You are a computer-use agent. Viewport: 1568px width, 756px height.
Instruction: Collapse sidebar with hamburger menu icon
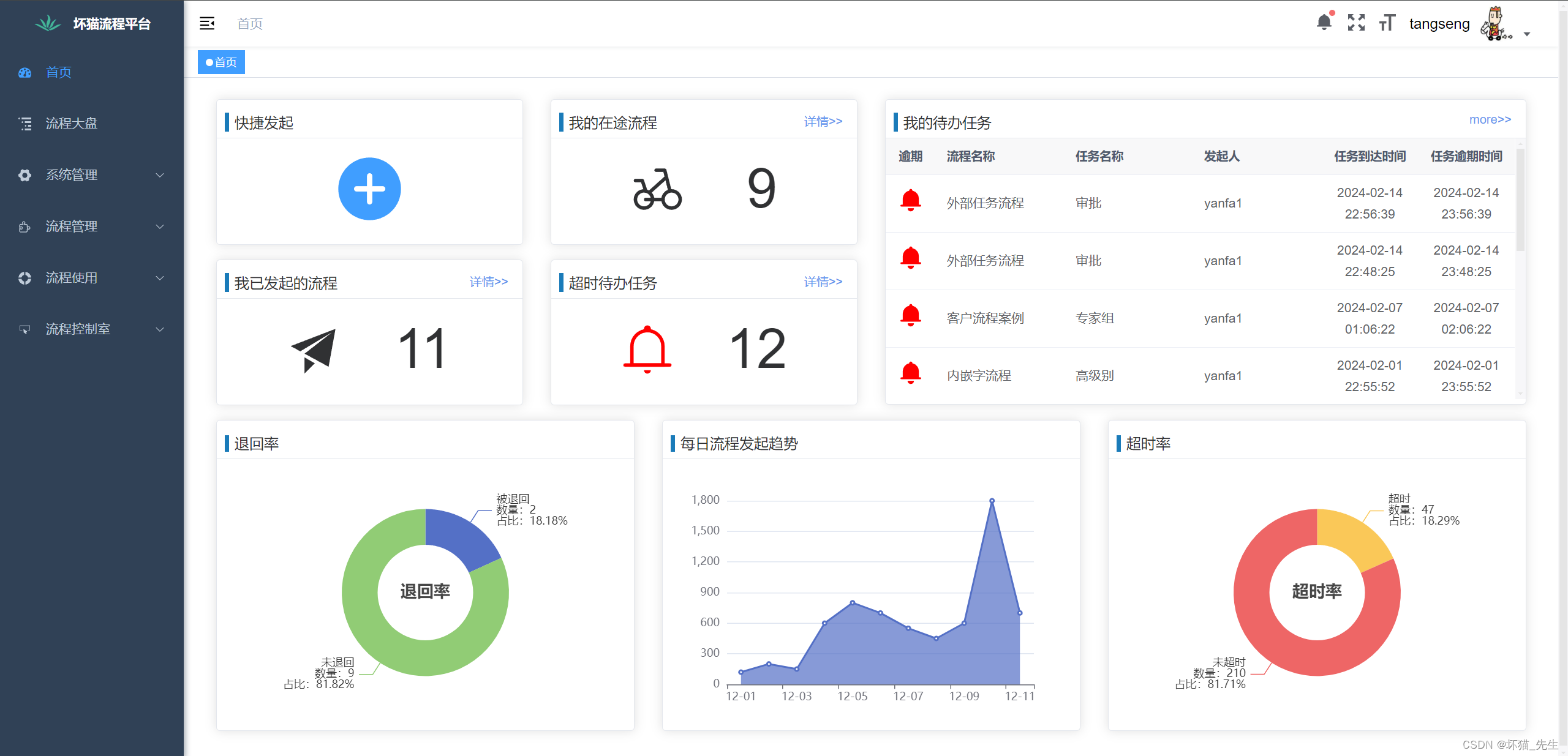[207, 23]
